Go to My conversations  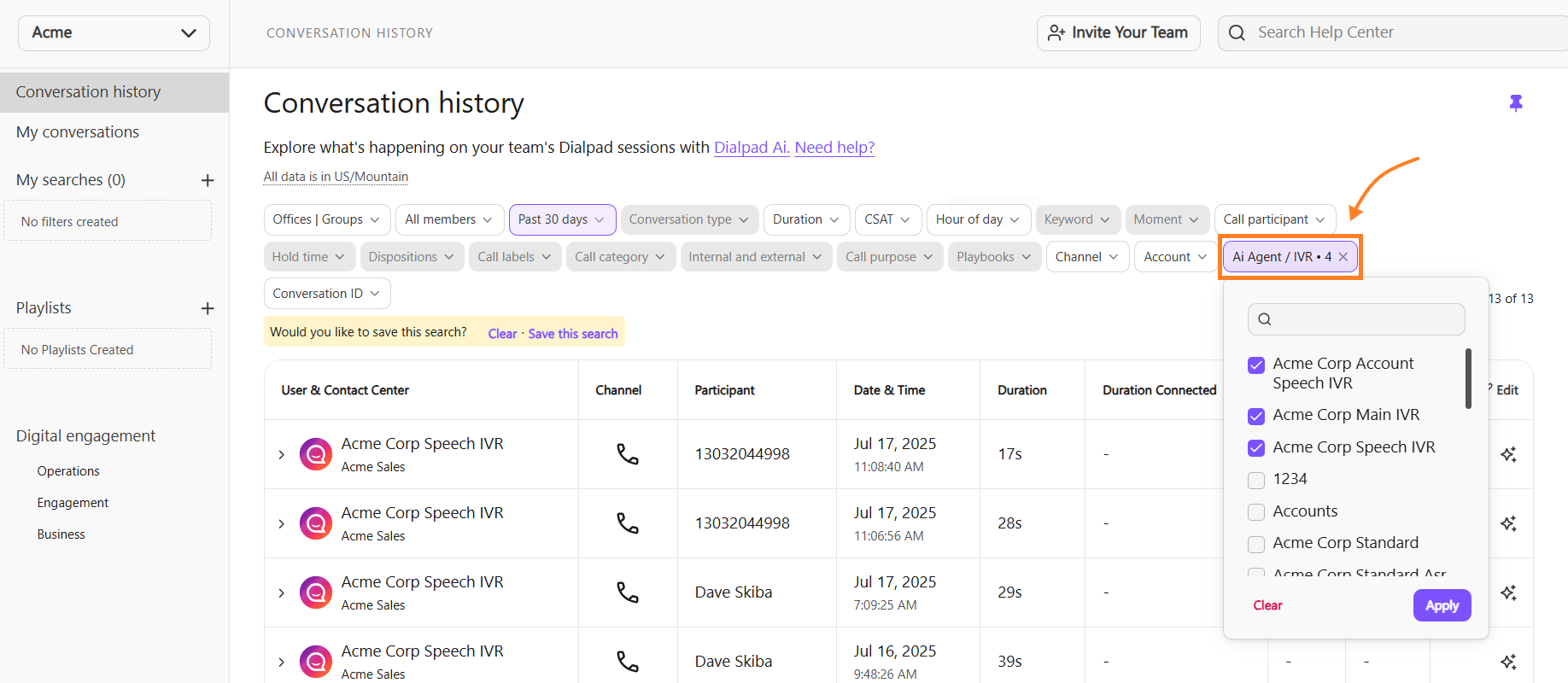78,132
